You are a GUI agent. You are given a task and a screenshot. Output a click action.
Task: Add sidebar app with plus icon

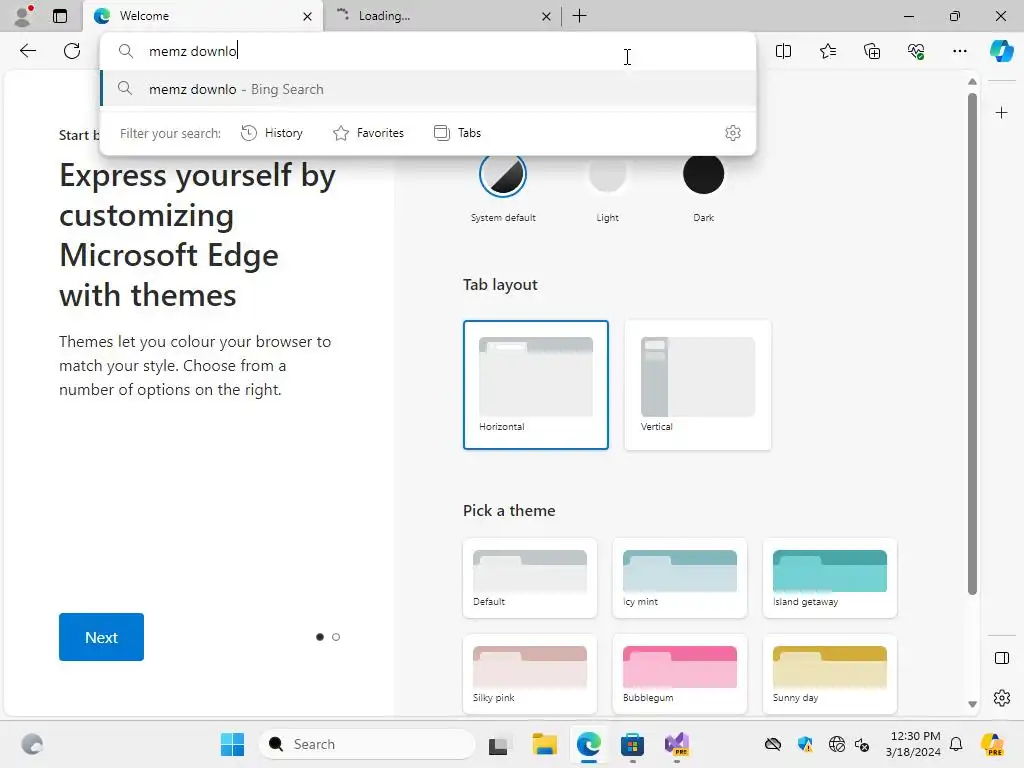tap(1001, 113)
